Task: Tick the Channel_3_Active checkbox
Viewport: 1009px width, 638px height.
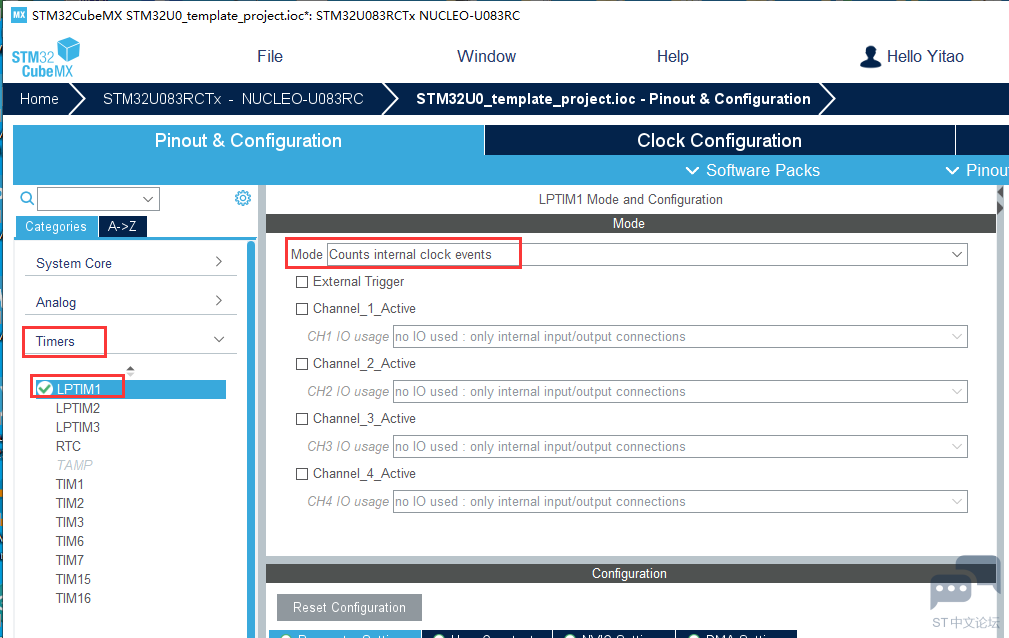Action: pyautogui.click(x=302, y=419)
